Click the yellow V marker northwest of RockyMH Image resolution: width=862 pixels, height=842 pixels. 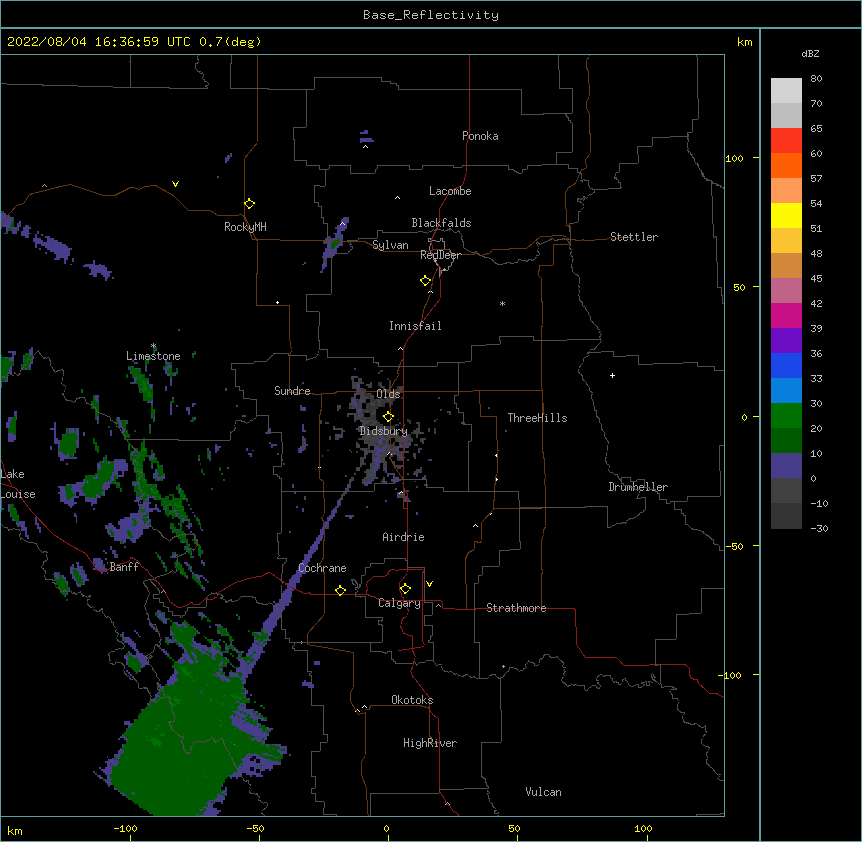click(175, 184)
